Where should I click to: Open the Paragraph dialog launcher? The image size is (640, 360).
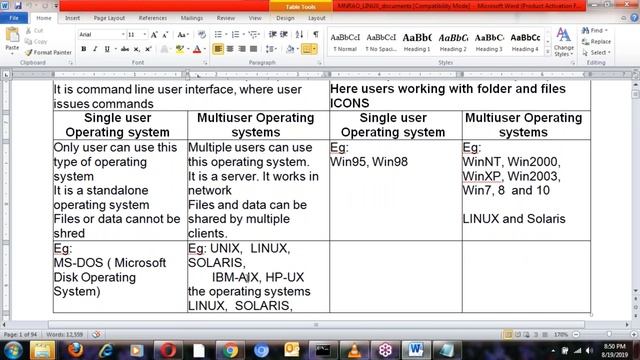tap(319, 63)
